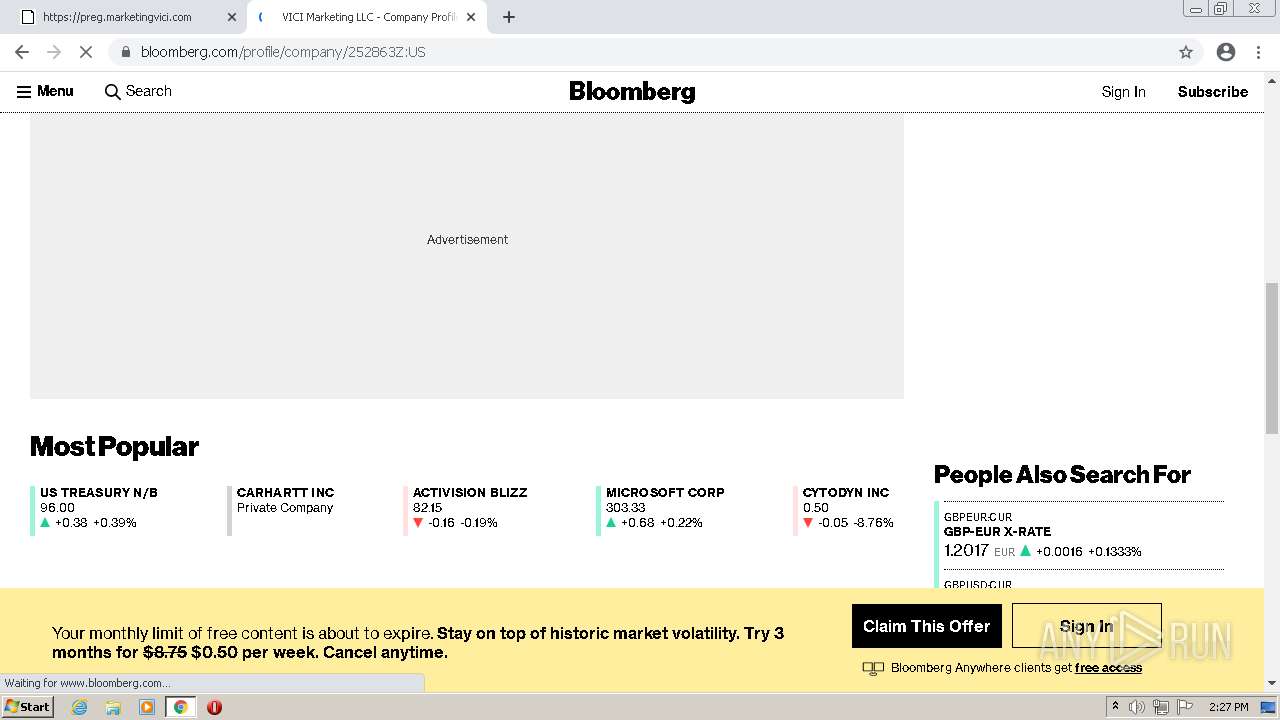
Task: Click the Most Popular heading
Action: [x=114, y=446]
